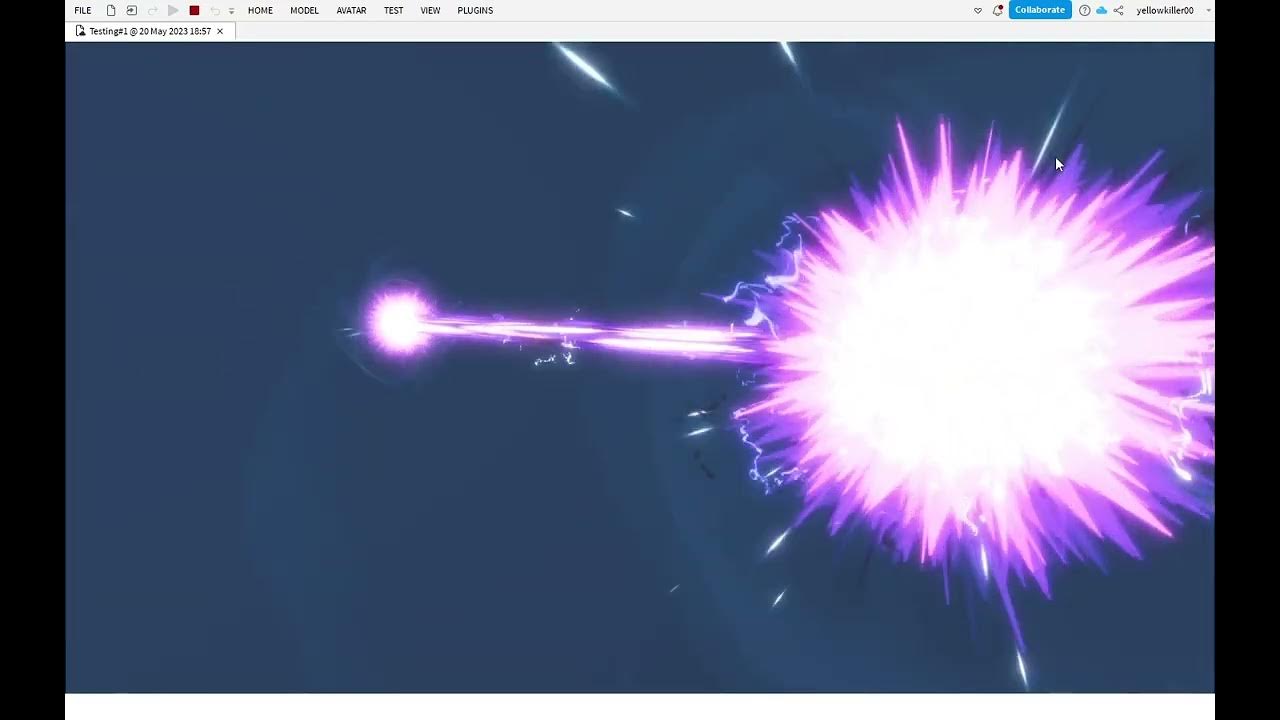Expand the quick access toolbar dropdown
Image resolution: width=1280 pixels, height=720 pixels.
coord(231,11)
